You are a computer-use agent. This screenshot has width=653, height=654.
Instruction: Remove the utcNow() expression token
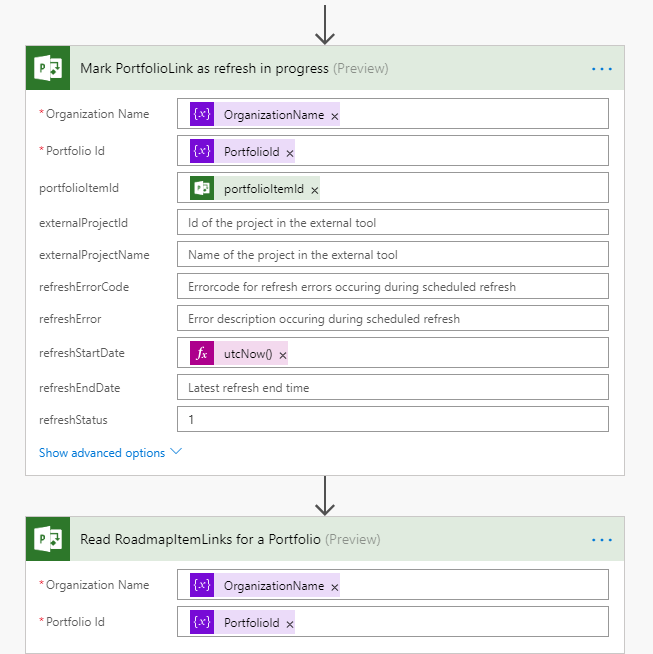pos(283,354)
